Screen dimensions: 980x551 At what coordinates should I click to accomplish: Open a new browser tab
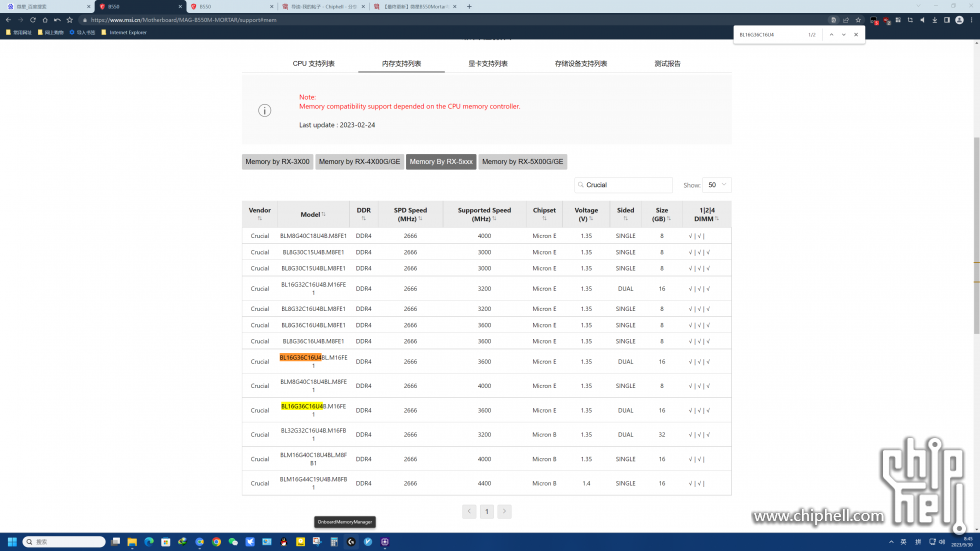[469, 7]
